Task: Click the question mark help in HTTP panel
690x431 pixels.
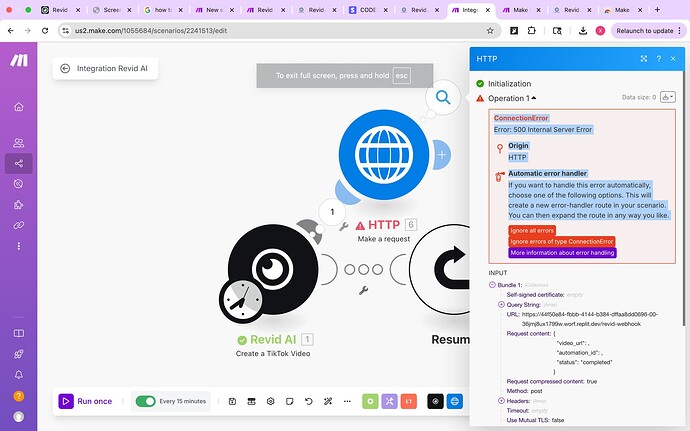Action: [x=659, y=59]
